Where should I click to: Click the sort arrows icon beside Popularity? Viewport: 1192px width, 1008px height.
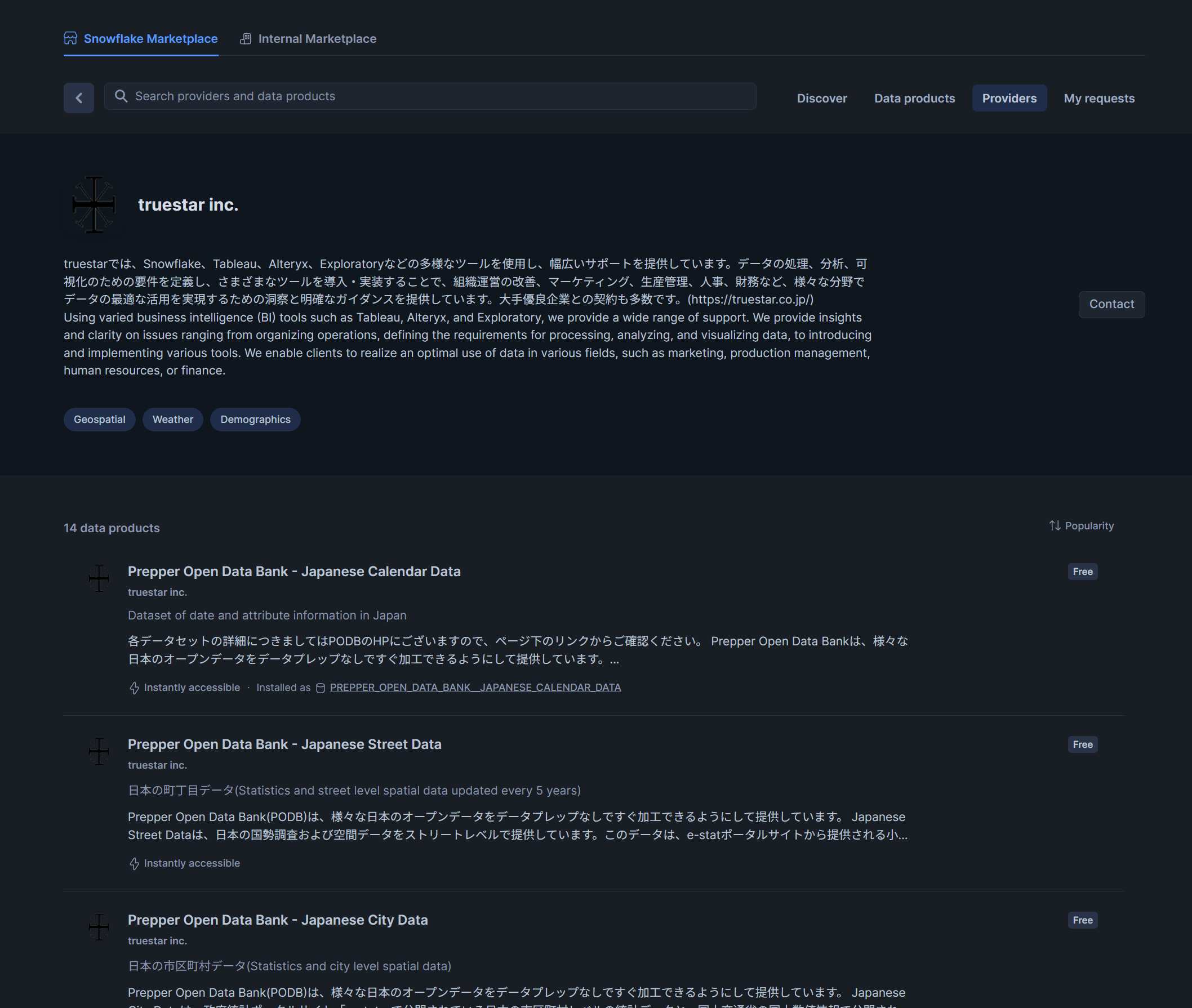[x=1055, y=526]
